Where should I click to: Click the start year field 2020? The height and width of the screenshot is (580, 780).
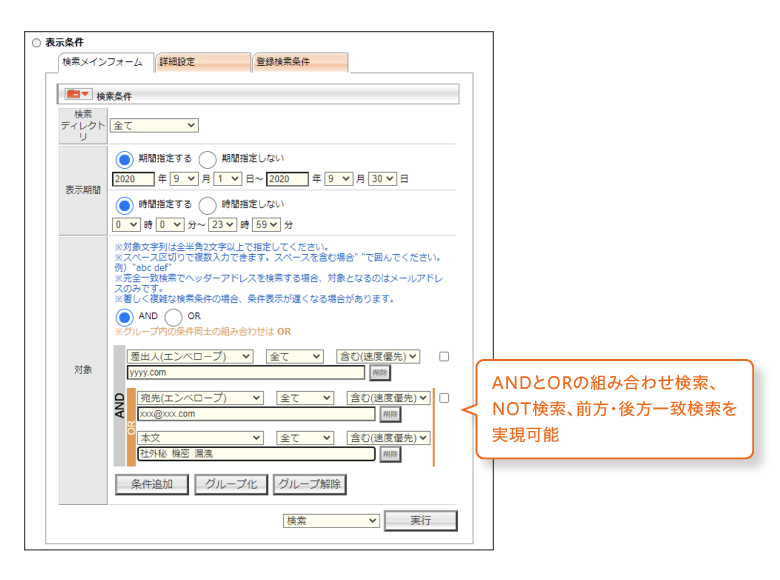133,179
